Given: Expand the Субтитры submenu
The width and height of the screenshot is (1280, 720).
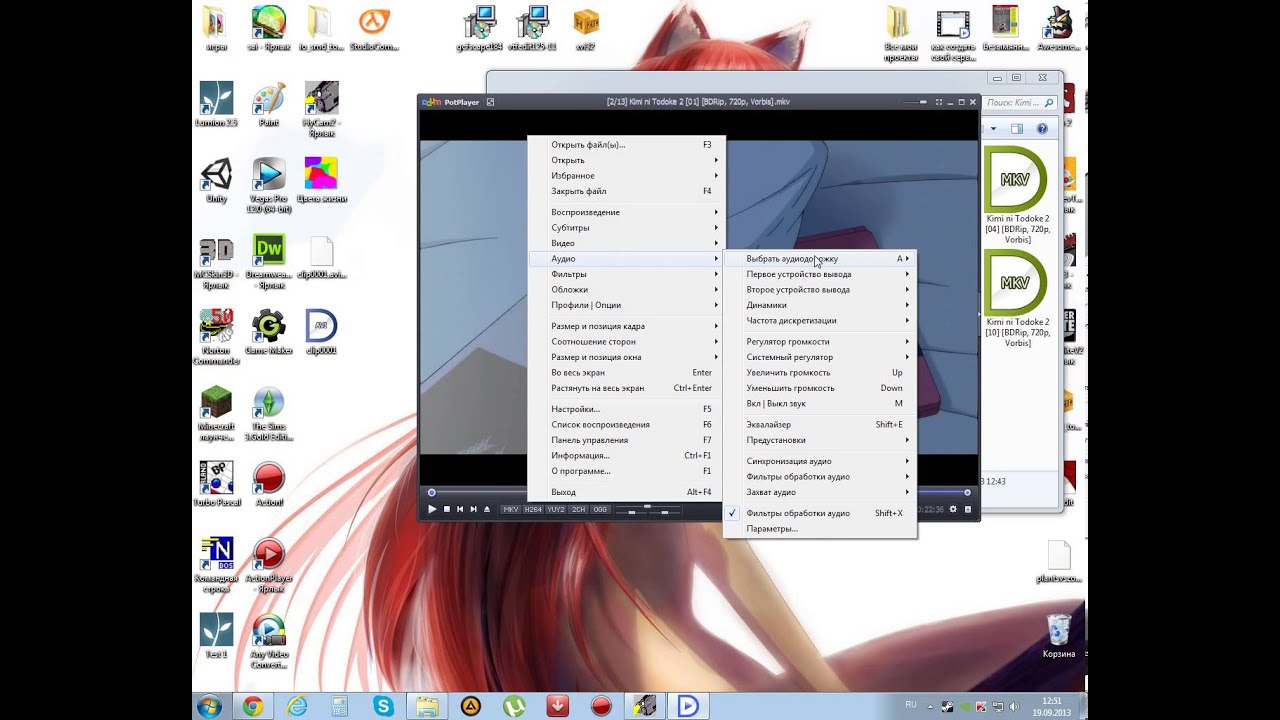Looking at the screenshot, I should 626,228.
